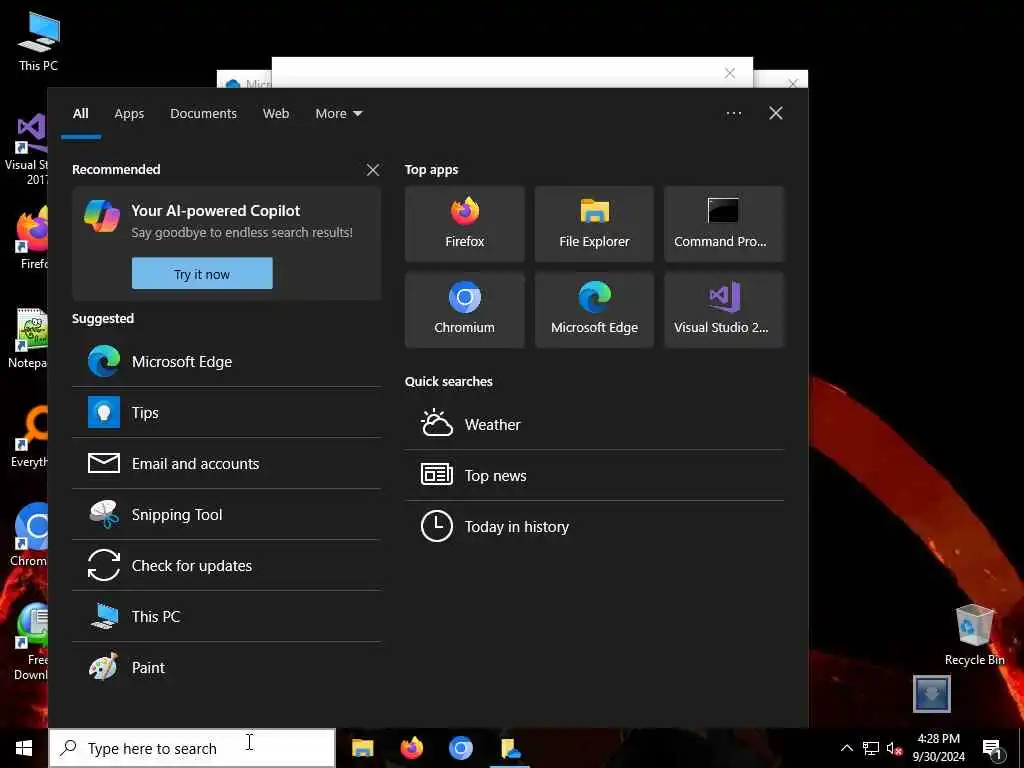Switch to the Apps tab
Image resolution: width=1024 pixels, height=768 pixels.
pos(129,114)
